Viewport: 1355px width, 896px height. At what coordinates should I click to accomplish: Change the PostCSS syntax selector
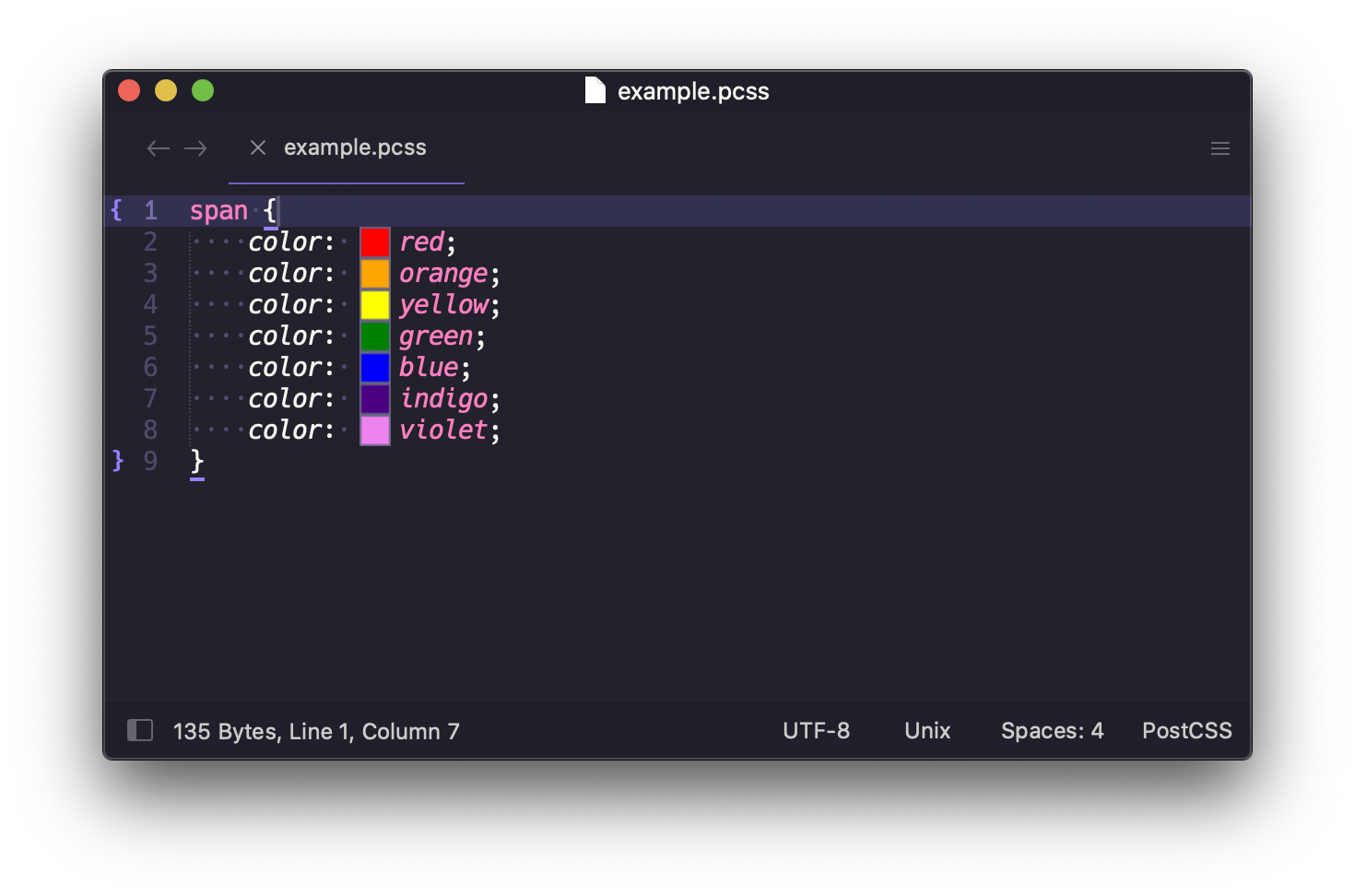(1187, 730)
